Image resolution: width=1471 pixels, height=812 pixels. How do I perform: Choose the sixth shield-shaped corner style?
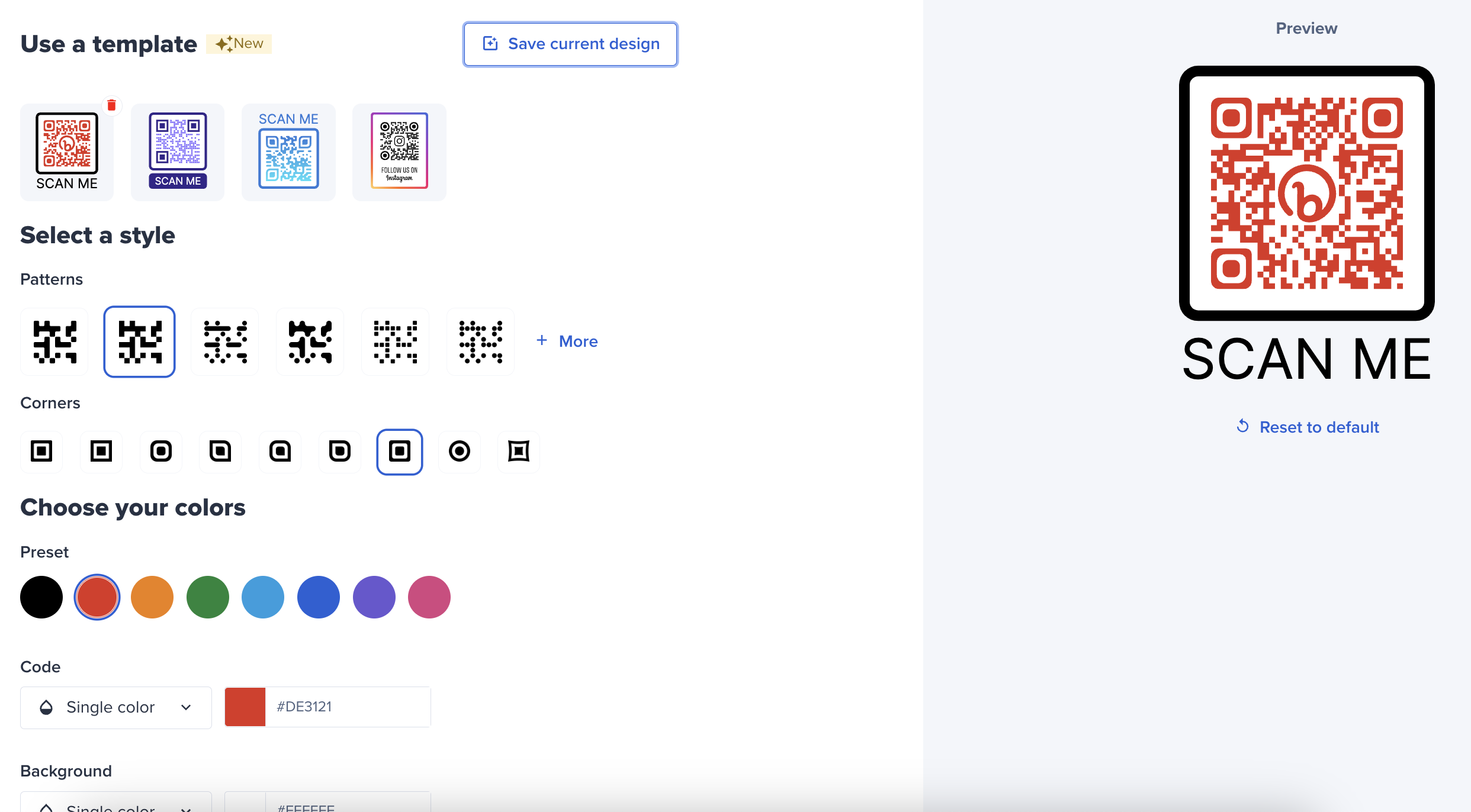pos(340,452)
